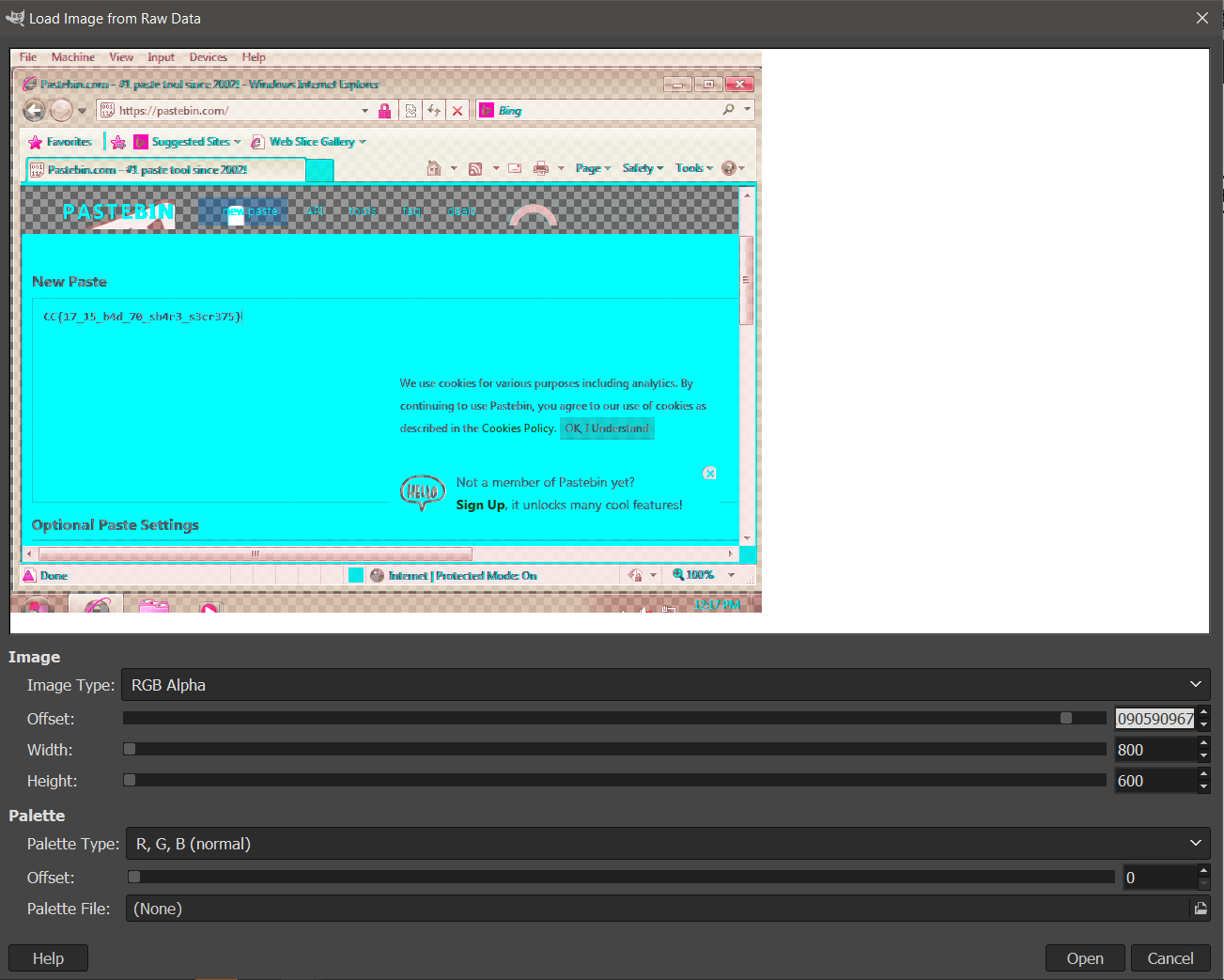1224x980 pixels.
Task: Click the "Palette Type:" label
Action: (x=73, y=844)
